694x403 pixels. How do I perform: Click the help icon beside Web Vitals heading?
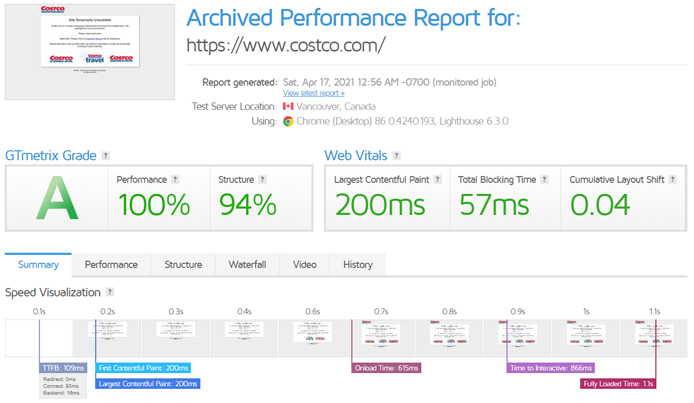coord(397,156)
